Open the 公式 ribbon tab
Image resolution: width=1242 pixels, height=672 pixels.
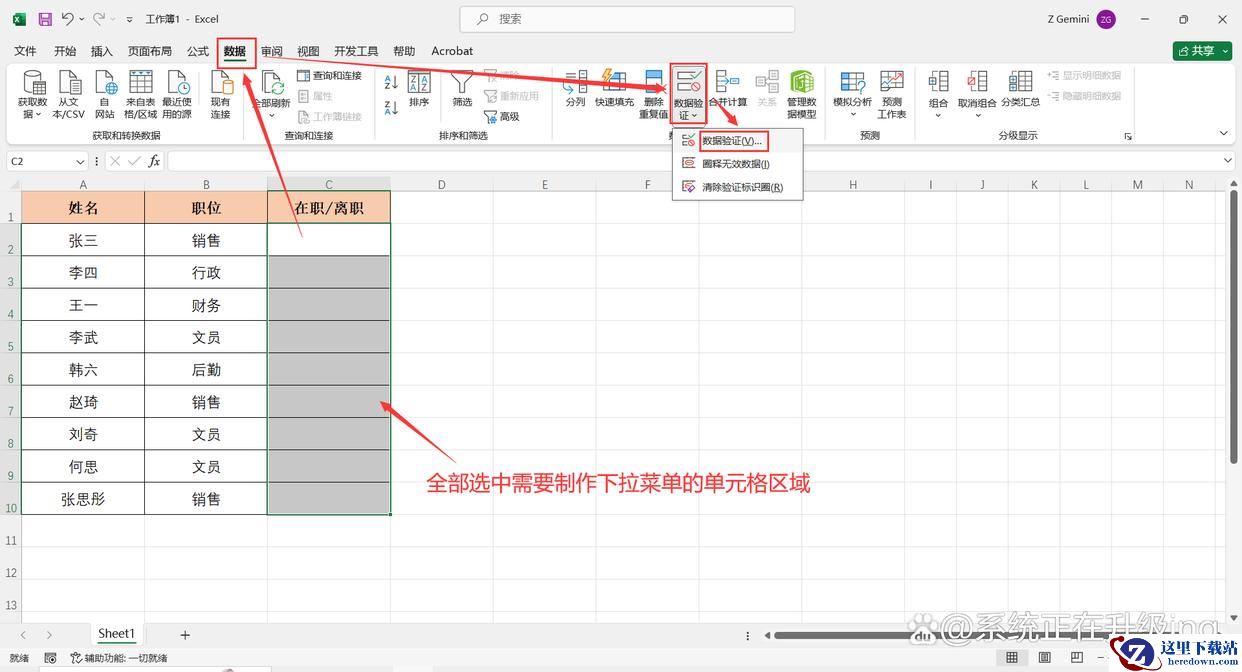coord(198,51)
